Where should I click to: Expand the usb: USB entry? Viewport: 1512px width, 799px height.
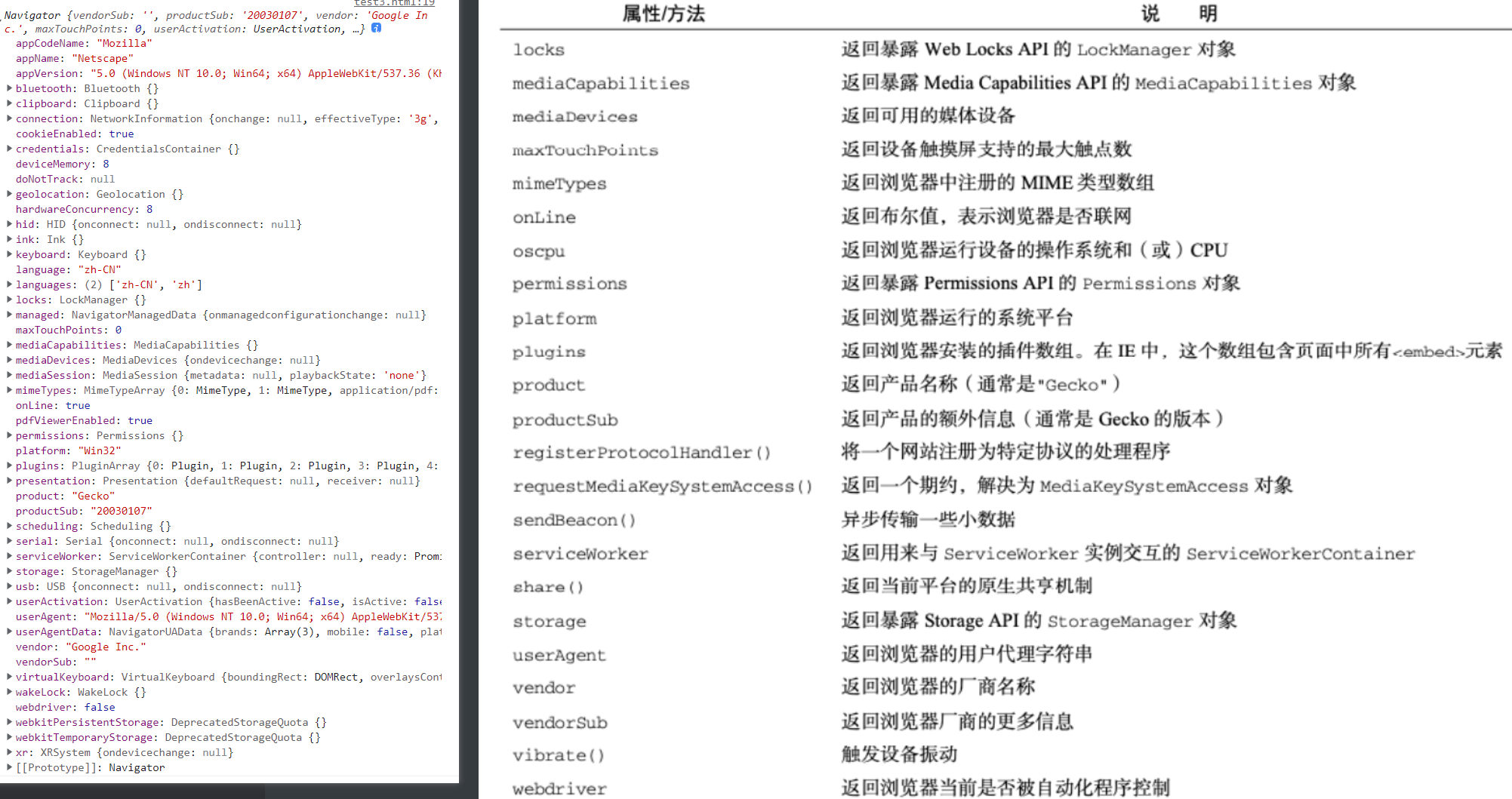(9, 586)
